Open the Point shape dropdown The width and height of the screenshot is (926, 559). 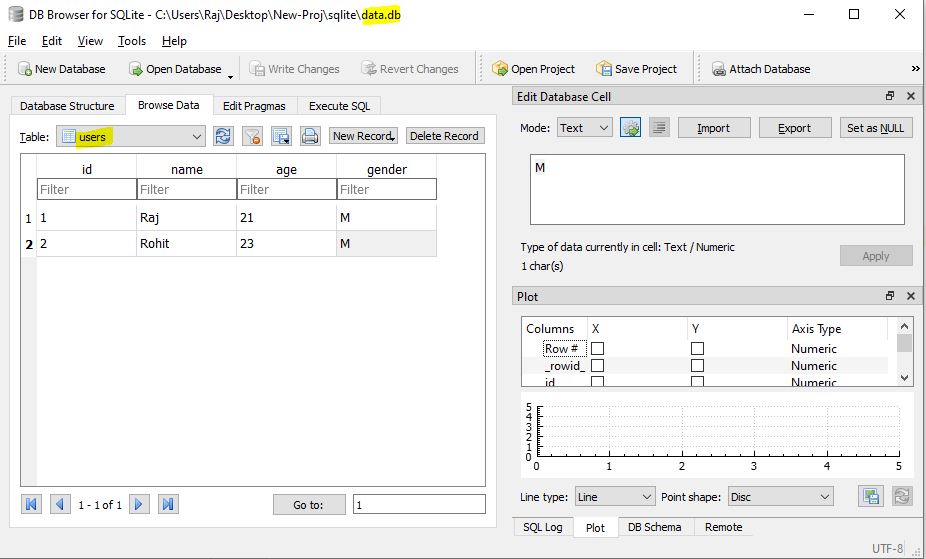pos(780,497)
